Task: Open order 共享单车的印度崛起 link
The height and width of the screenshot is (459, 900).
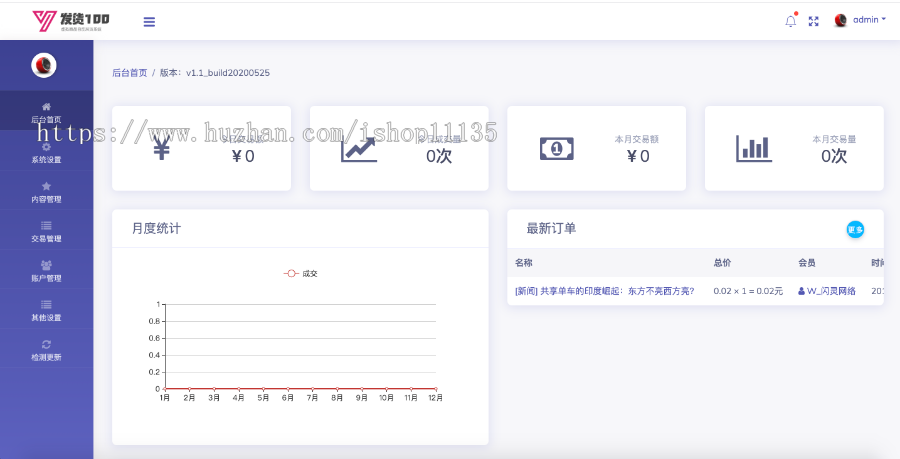Action: point(604,291)
